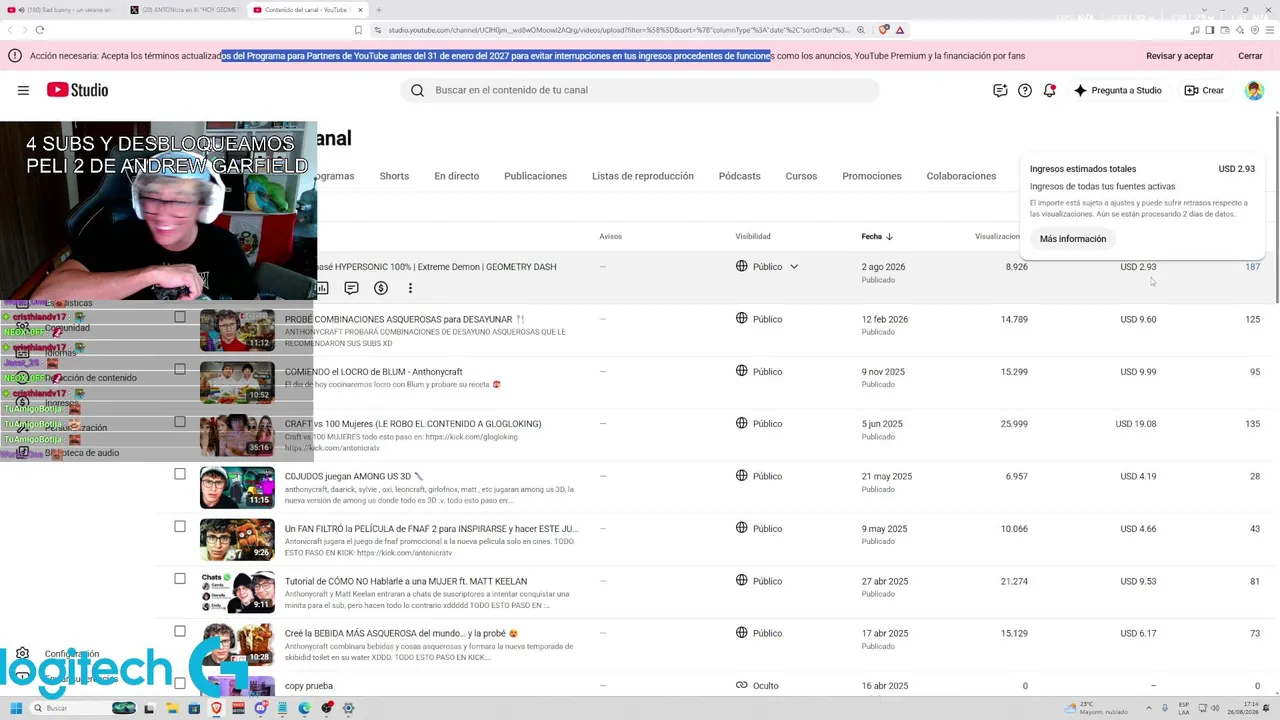Open thumbnail of COJUDOS juegan AMONG US

point(237,487)
